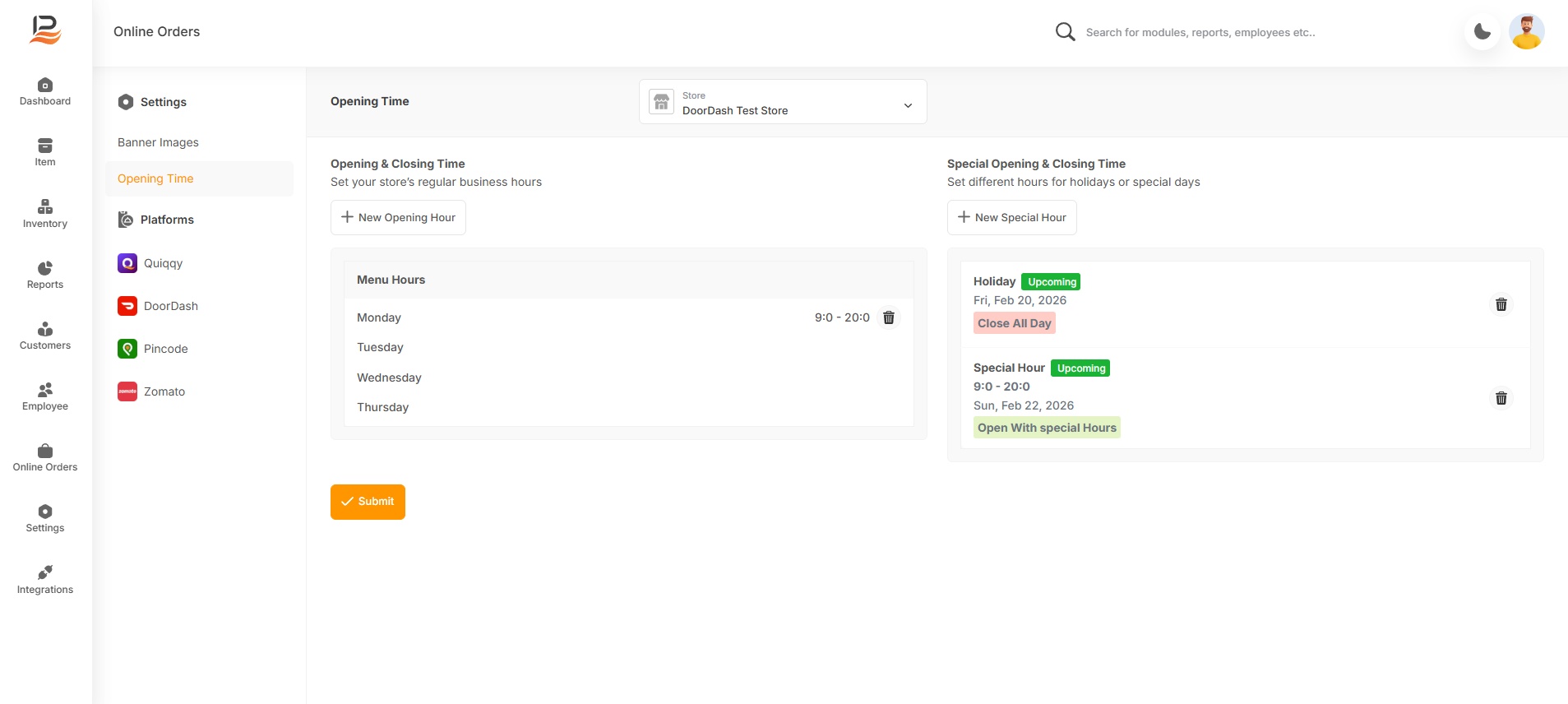Open the user profile avatar
The image size is (1568, 704).
click(1526, 32)
